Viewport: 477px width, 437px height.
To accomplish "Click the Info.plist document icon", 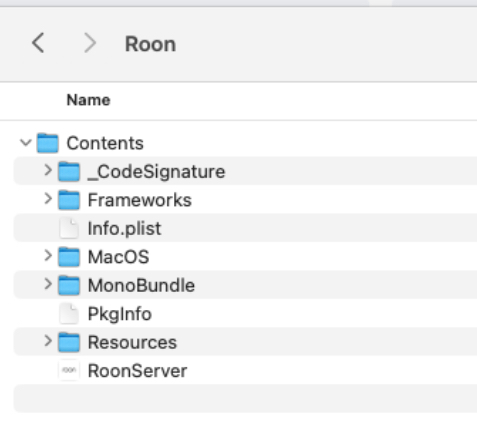I will [69, 228].
